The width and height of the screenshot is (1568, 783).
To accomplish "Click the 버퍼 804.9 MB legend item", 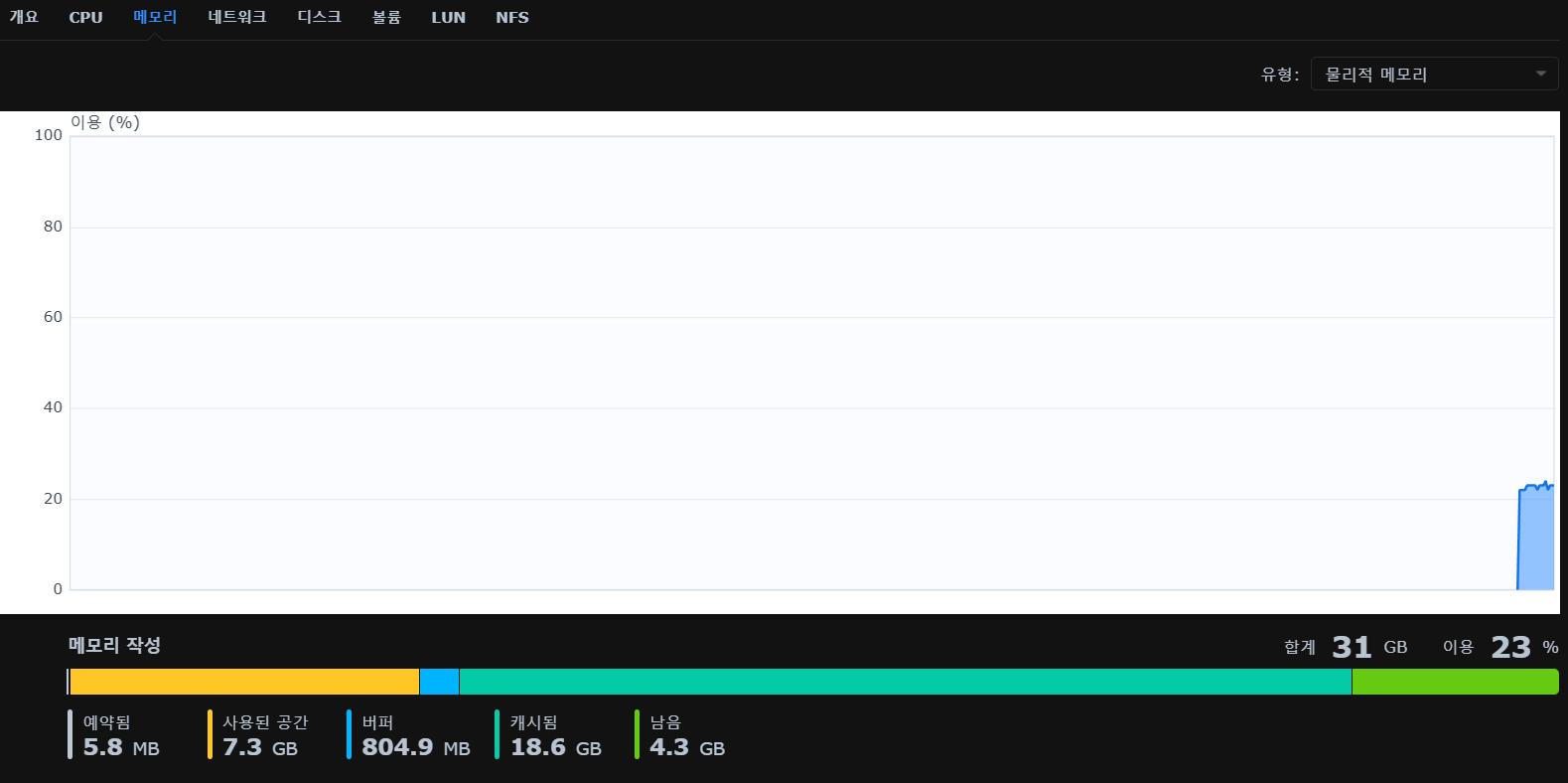I will point(414,735).
